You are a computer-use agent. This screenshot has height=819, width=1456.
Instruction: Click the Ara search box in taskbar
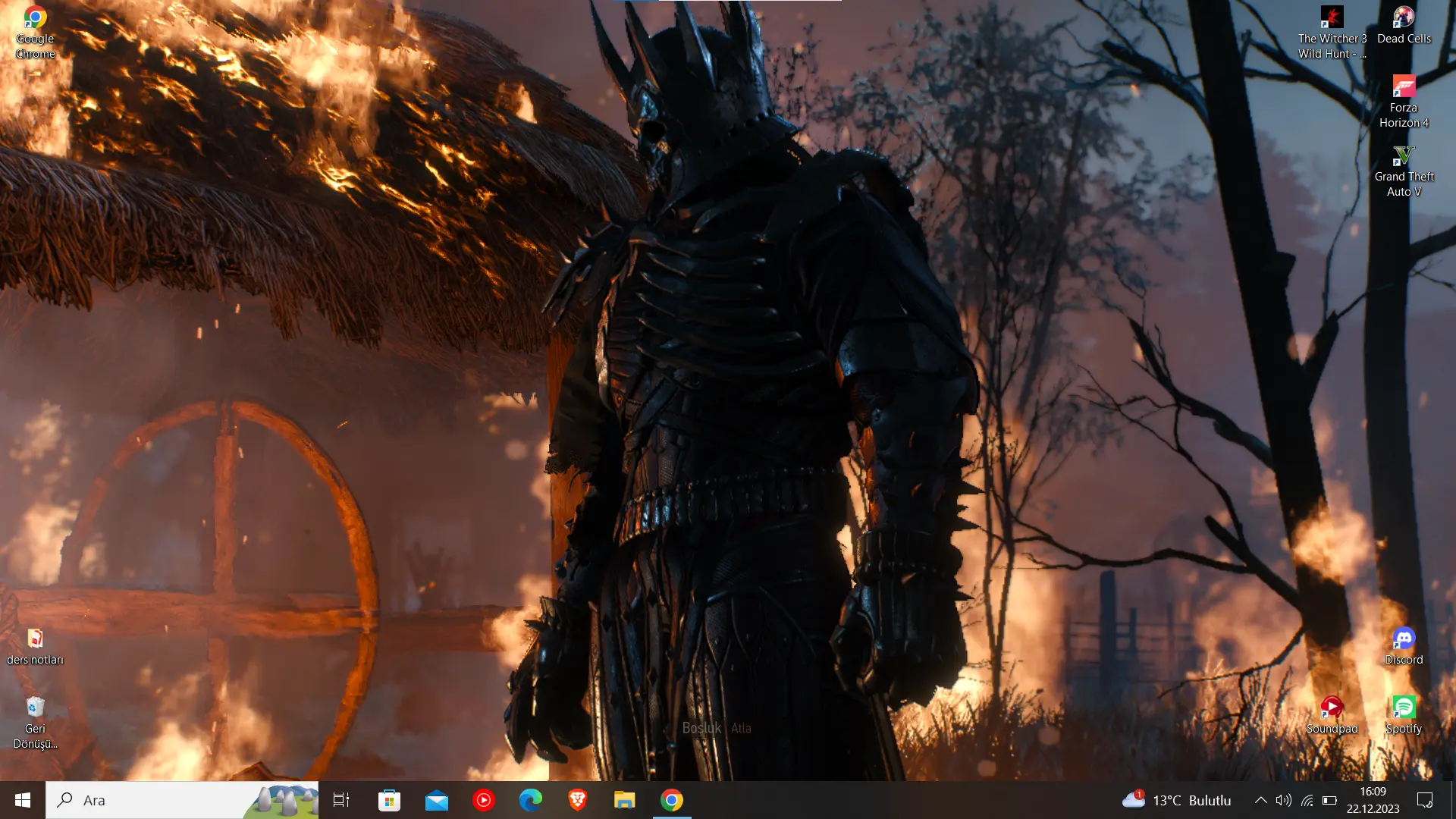(182, 800)
